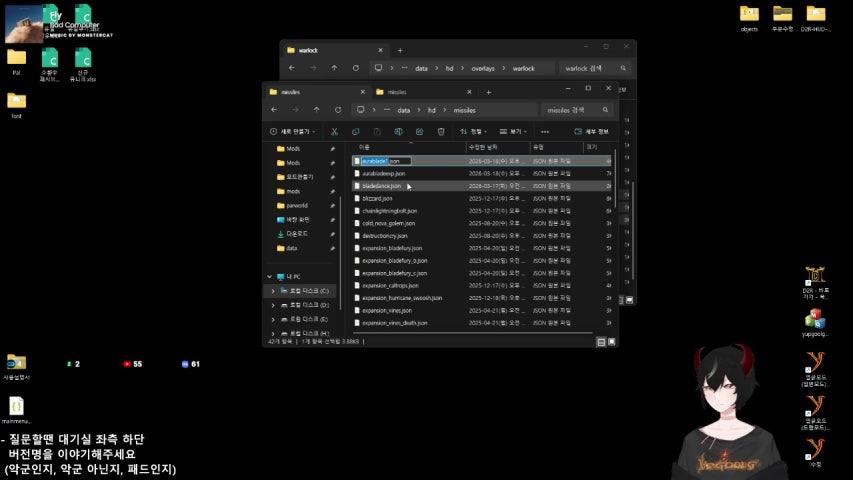Click the 이름 (Name) column header
853x480 pixels.
click(365, 147)
